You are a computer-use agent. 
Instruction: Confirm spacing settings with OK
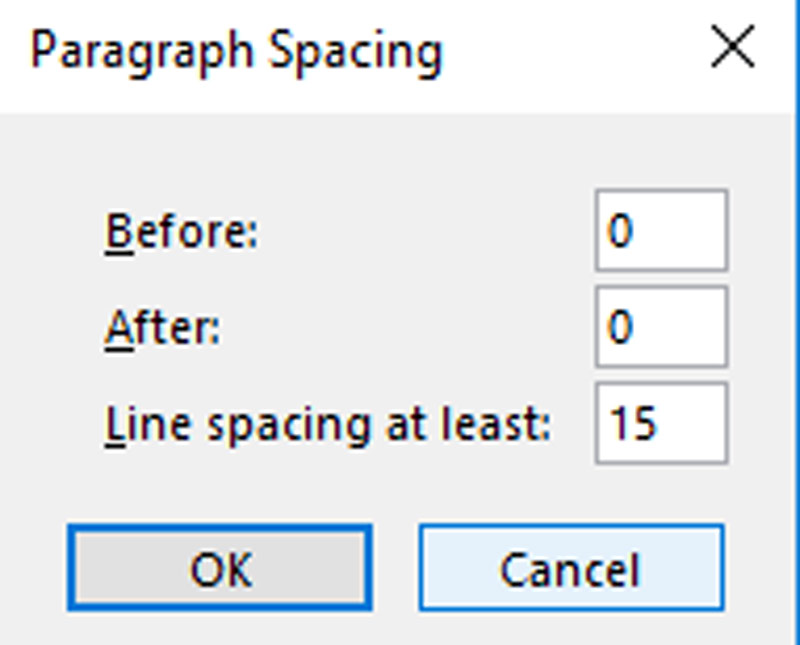point(220,567)
